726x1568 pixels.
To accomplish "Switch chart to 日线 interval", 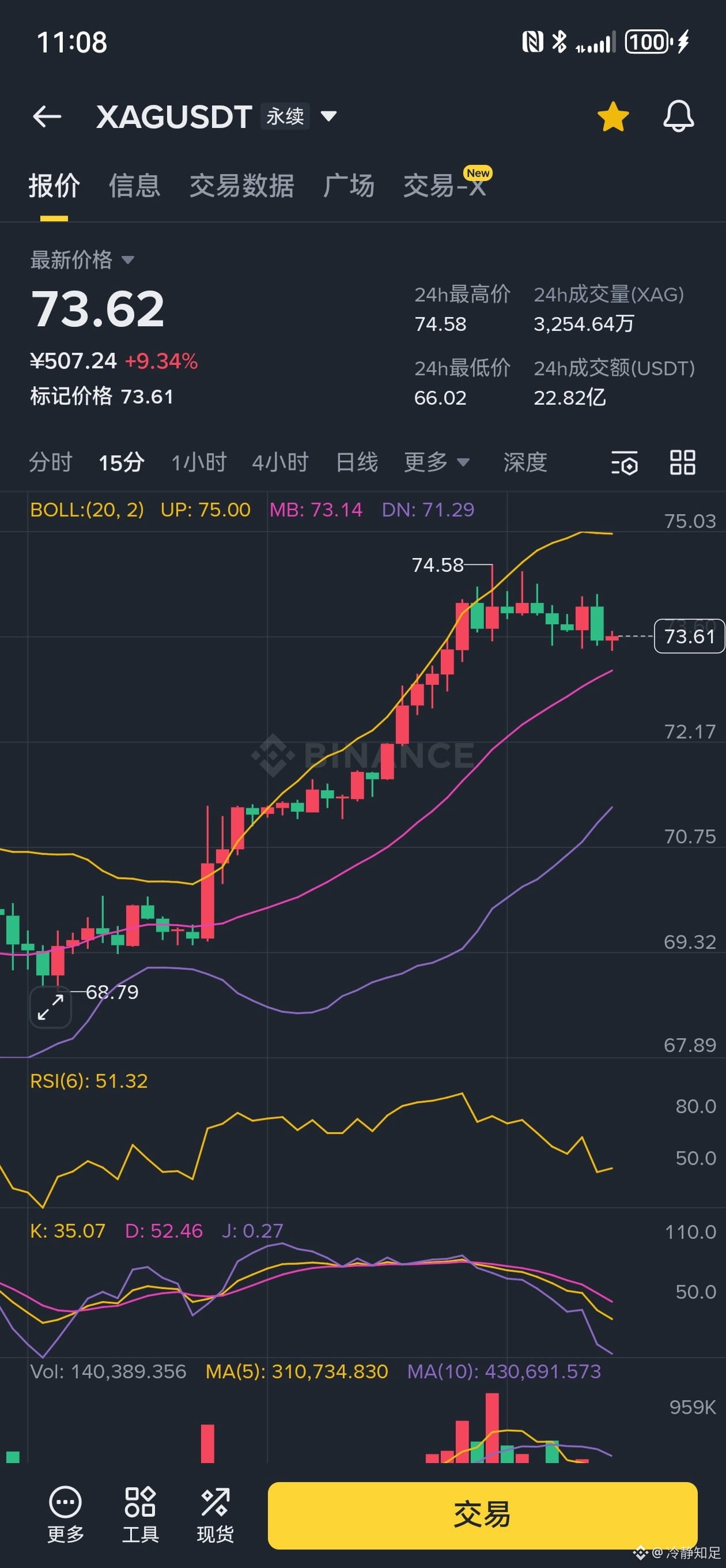I will coord(357,462).
